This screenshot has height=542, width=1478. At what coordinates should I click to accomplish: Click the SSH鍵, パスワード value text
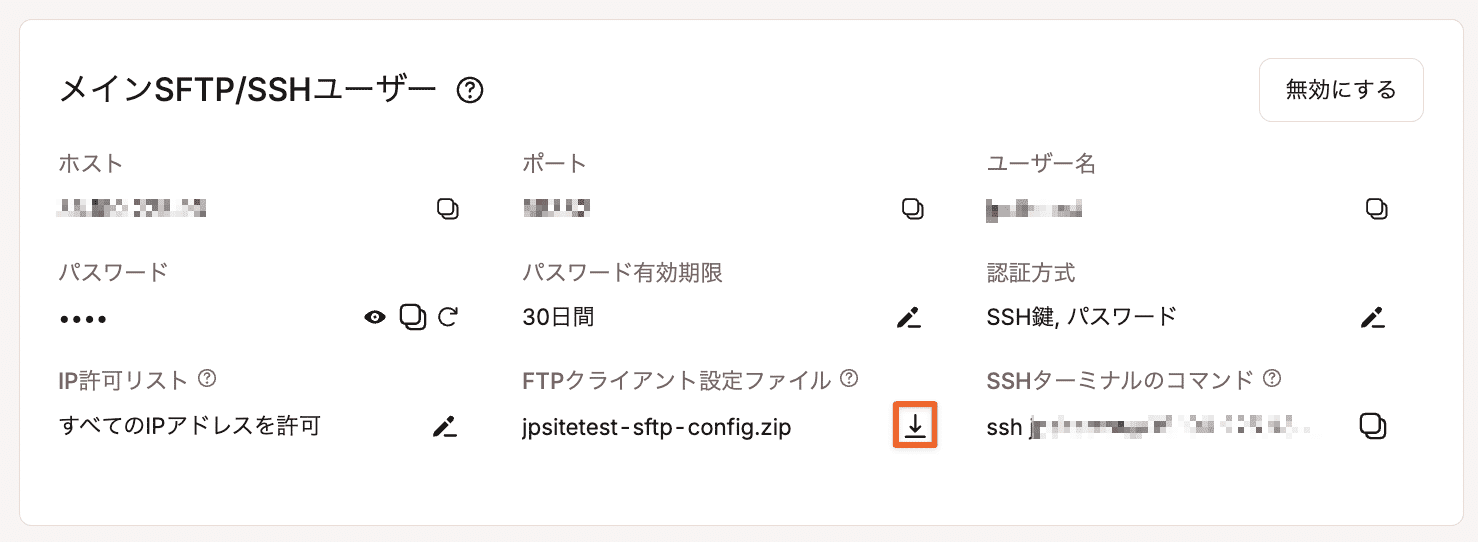tap(1081, 318)
